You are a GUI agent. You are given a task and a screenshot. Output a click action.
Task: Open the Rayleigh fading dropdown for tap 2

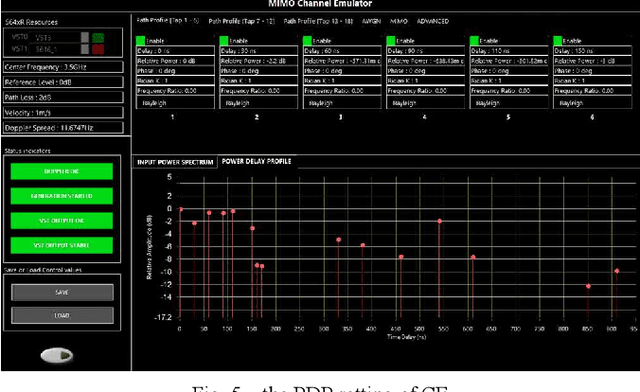[x=259, y=103]
